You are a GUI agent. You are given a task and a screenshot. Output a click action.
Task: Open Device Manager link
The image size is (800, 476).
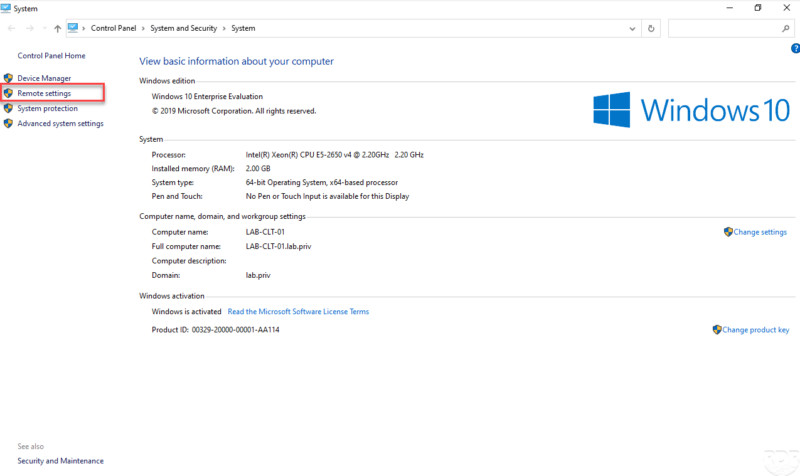(44, 78)
